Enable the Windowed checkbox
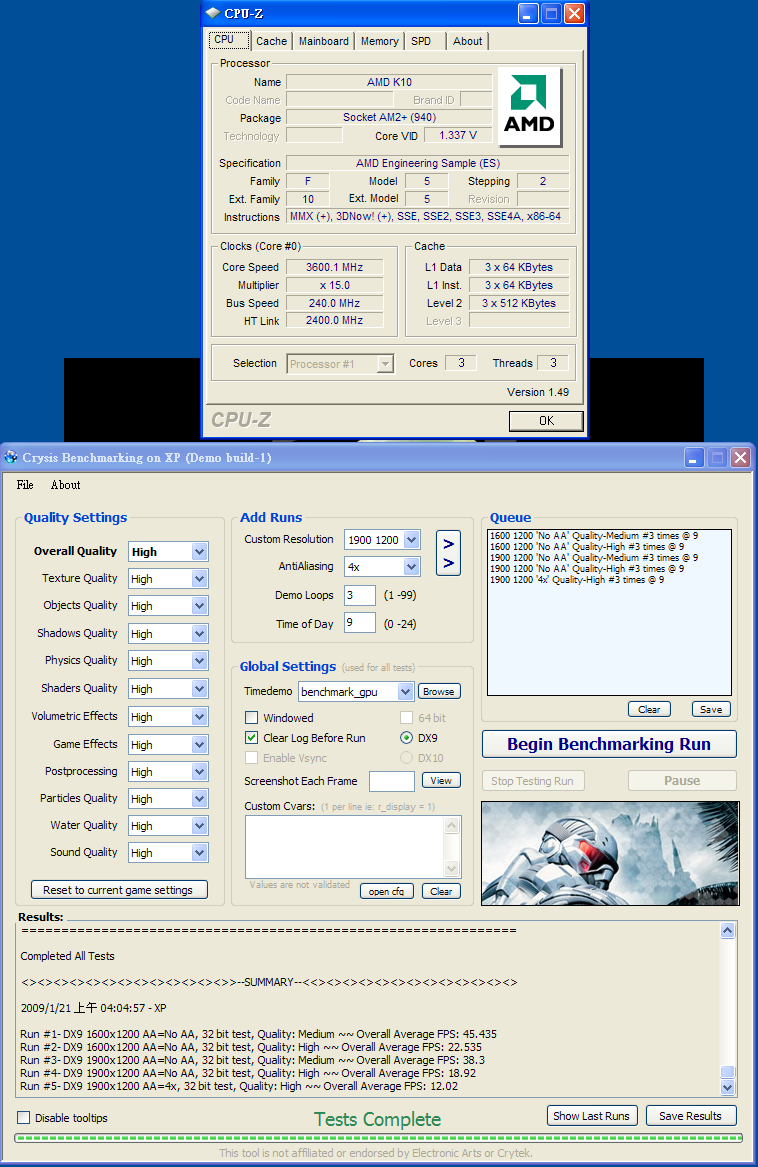This screenshot has height=1167, width=758. click(252, 718)
